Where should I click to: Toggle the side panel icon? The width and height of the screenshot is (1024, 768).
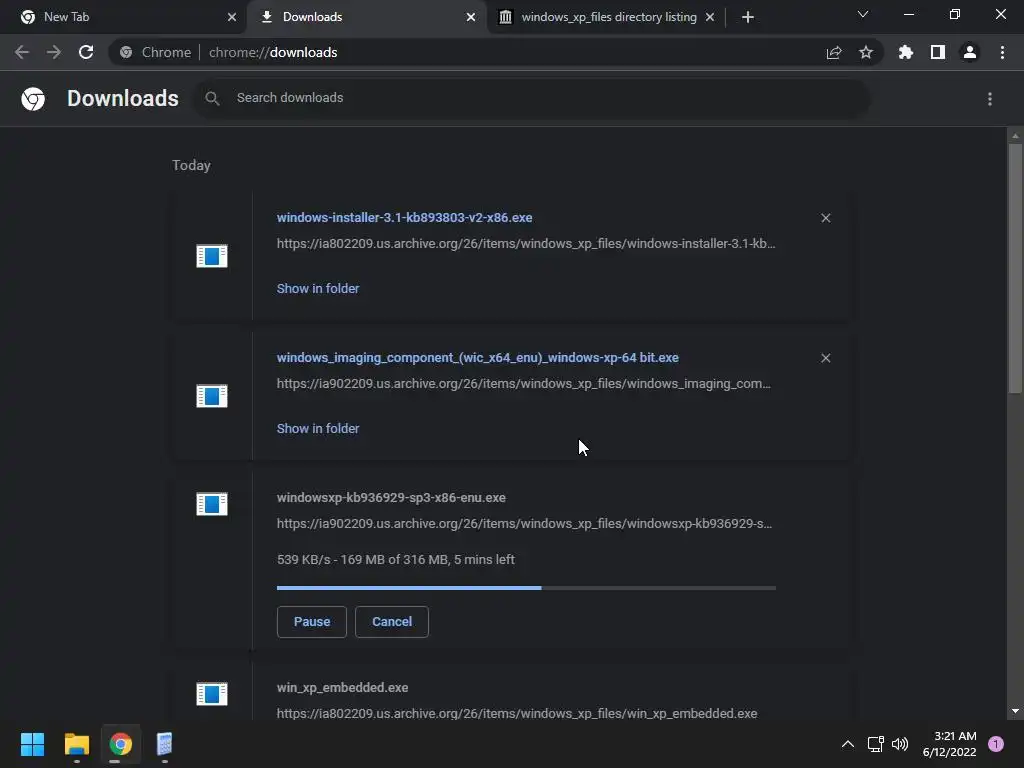[938, 52]
